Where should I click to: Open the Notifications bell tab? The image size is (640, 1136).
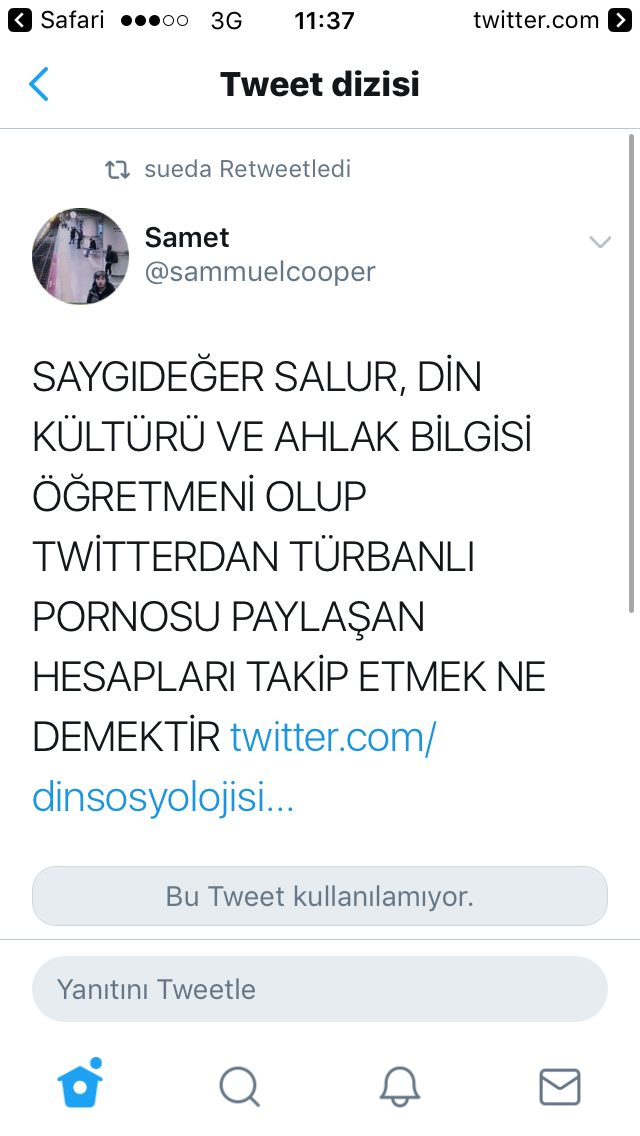click(399, 1087)
